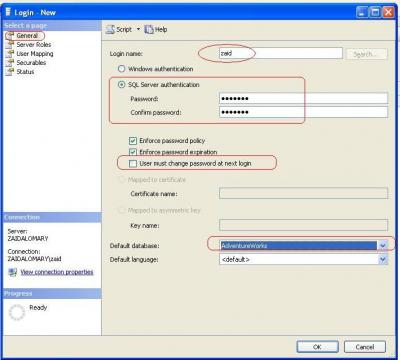Click the ZAIDALOMARY\zaid connection text

coord(35,259)
